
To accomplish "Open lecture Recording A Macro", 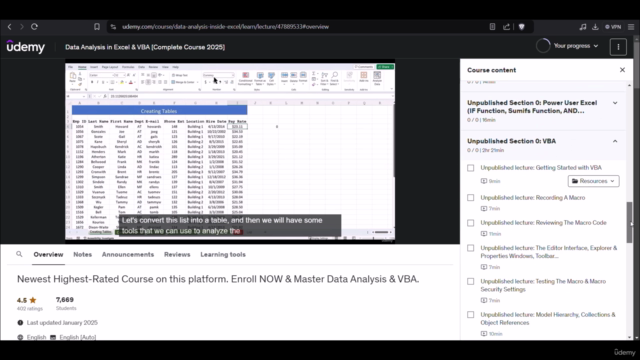I will pyautogui.click(x=533, y=198).
